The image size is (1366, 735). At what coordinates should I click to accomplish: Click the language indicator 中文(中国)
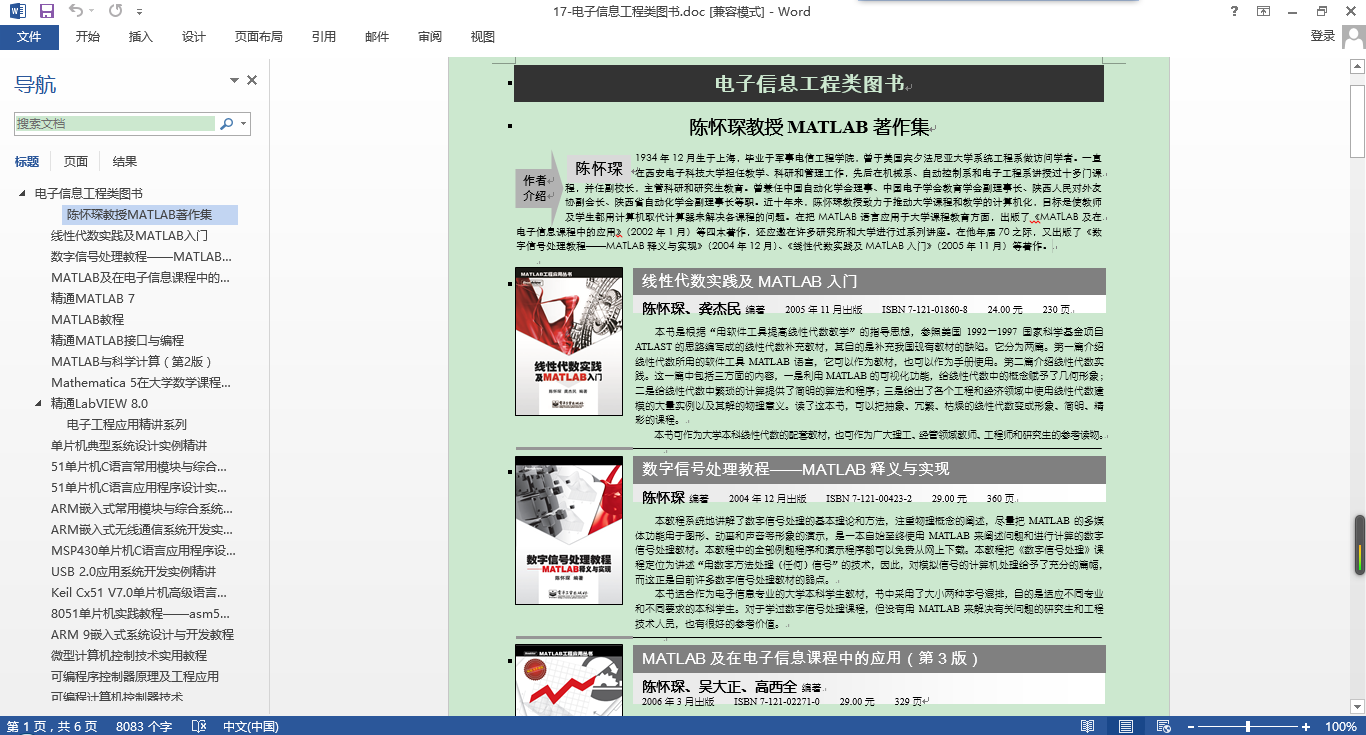point(250,726)
